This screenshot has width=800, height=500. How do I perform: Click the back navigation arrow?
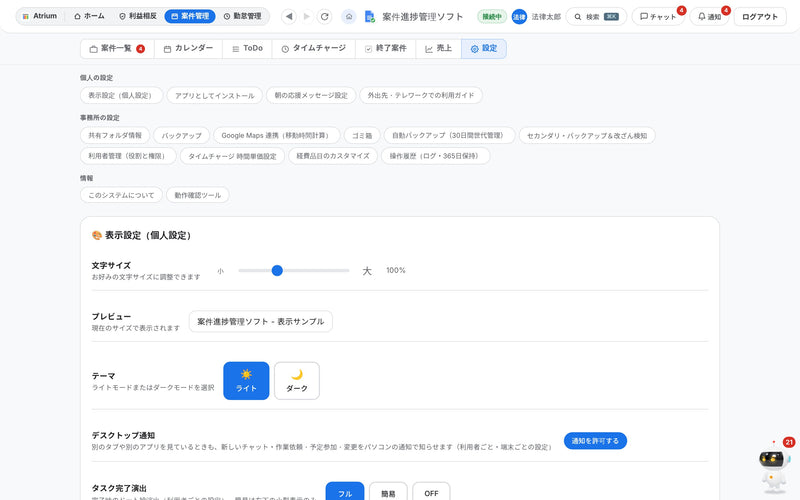click(x=289, y=16)
